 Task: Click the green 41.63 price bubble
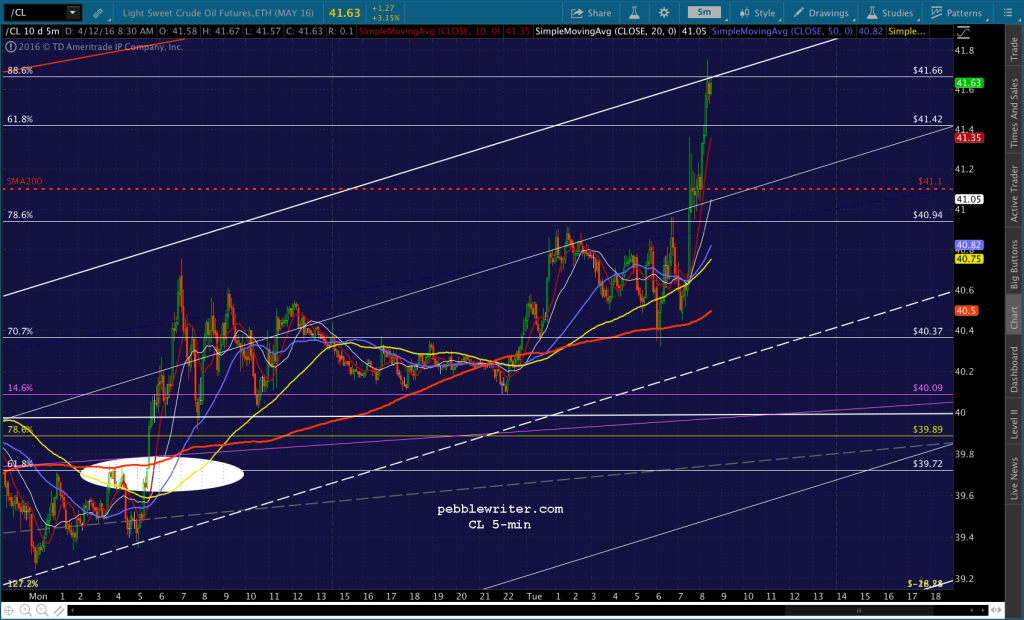point(968,83)
